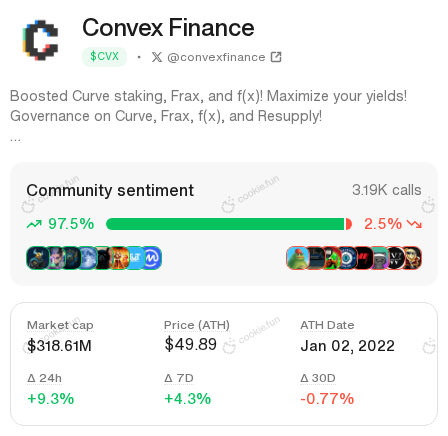The width and height of the screenshot is (448, 436).
Task: Expand the truncated description ellipsis
Action: [15, 139]
